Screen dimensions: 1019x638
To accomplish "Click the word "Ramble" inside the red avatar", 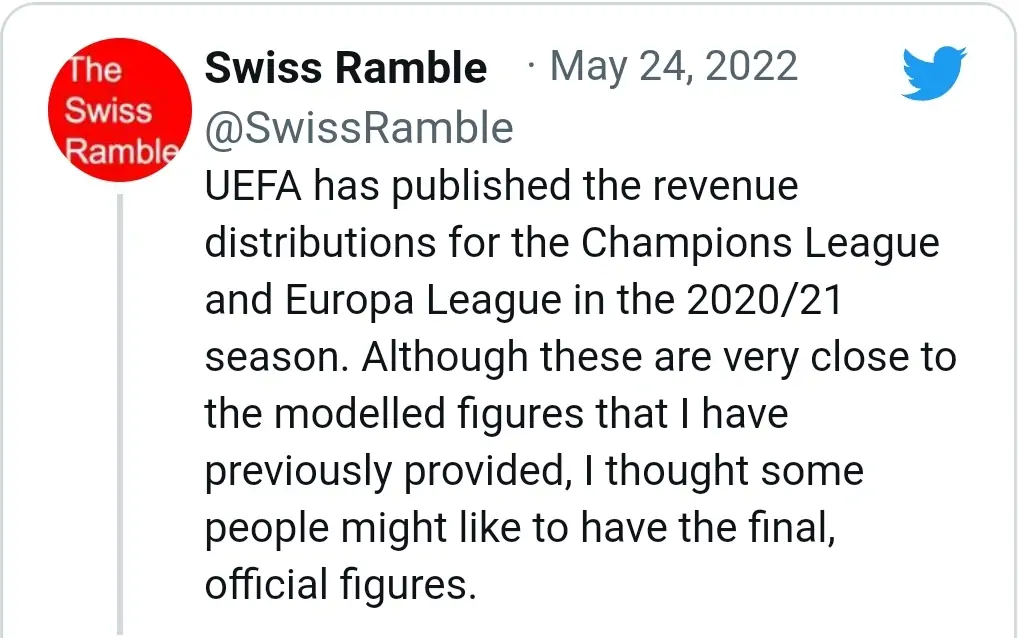I will coord(120,150).
